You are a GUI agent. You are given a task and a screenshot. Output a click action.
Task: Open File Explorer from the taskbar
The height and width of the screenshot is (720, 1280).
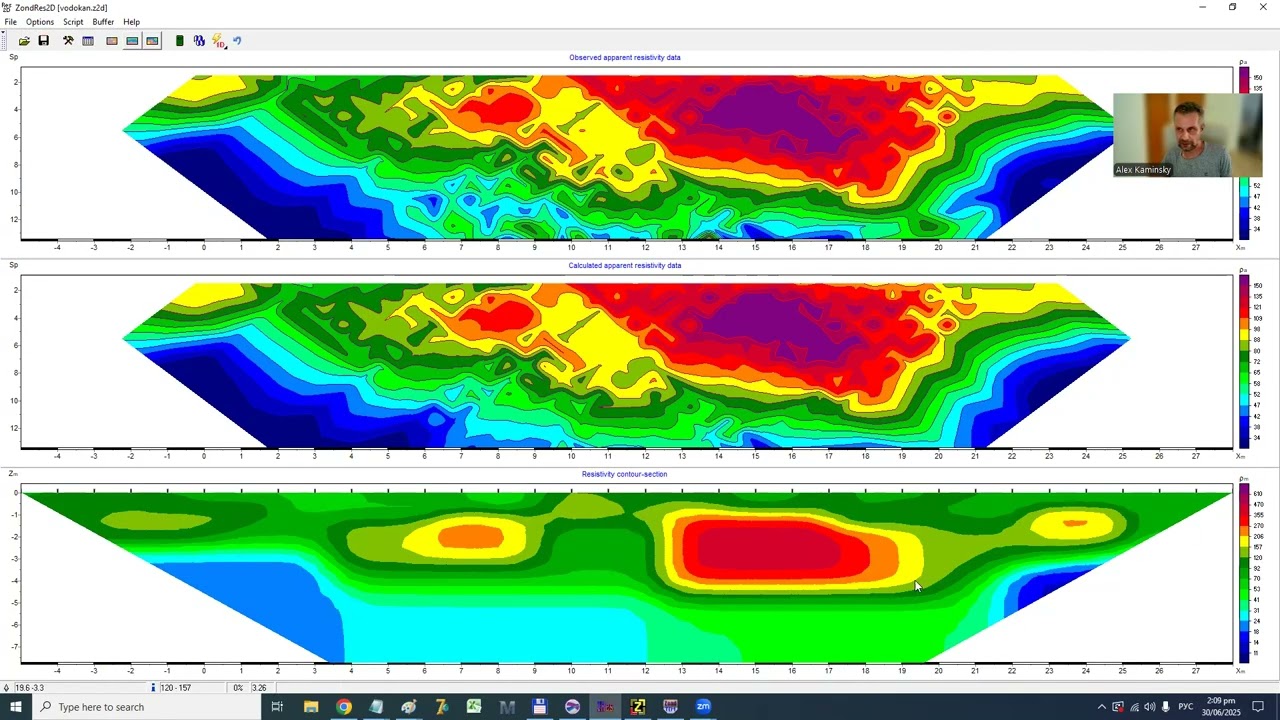coord(311,707)
